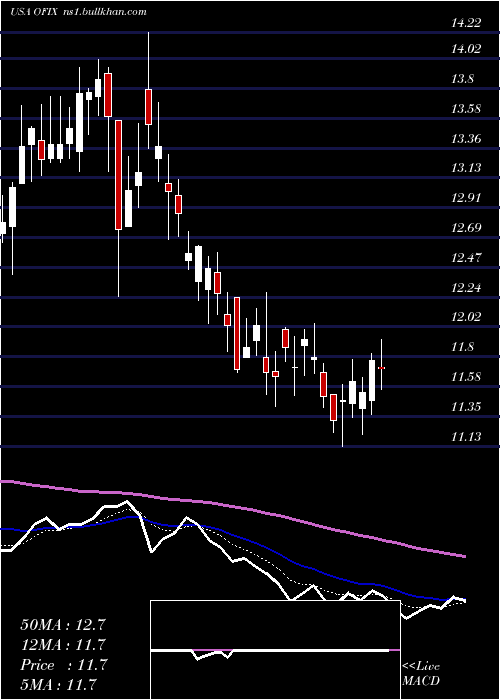Click the 12.47 price axis label

click(466, 258)
